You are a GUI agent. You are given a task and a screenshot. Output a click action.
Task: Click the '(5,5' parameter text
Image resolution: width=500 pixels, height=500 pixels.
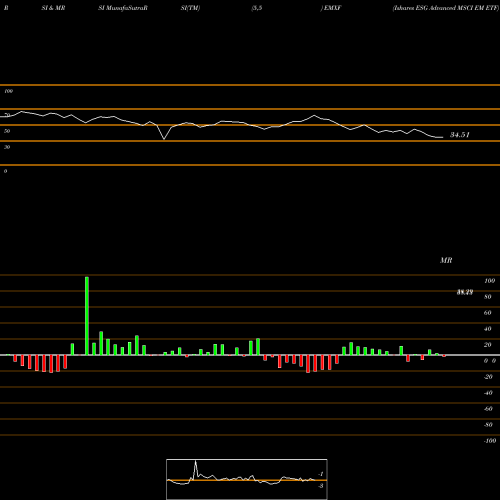click(x=257, y=8)
